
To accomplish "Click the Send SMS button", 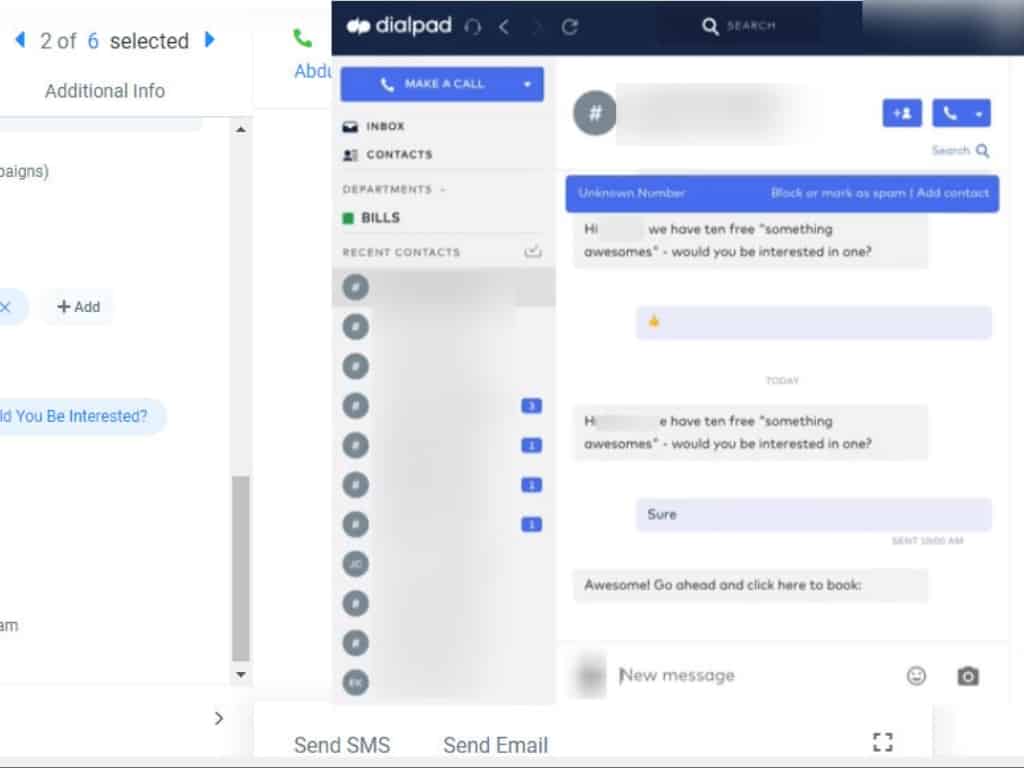I will coord(342,745).
